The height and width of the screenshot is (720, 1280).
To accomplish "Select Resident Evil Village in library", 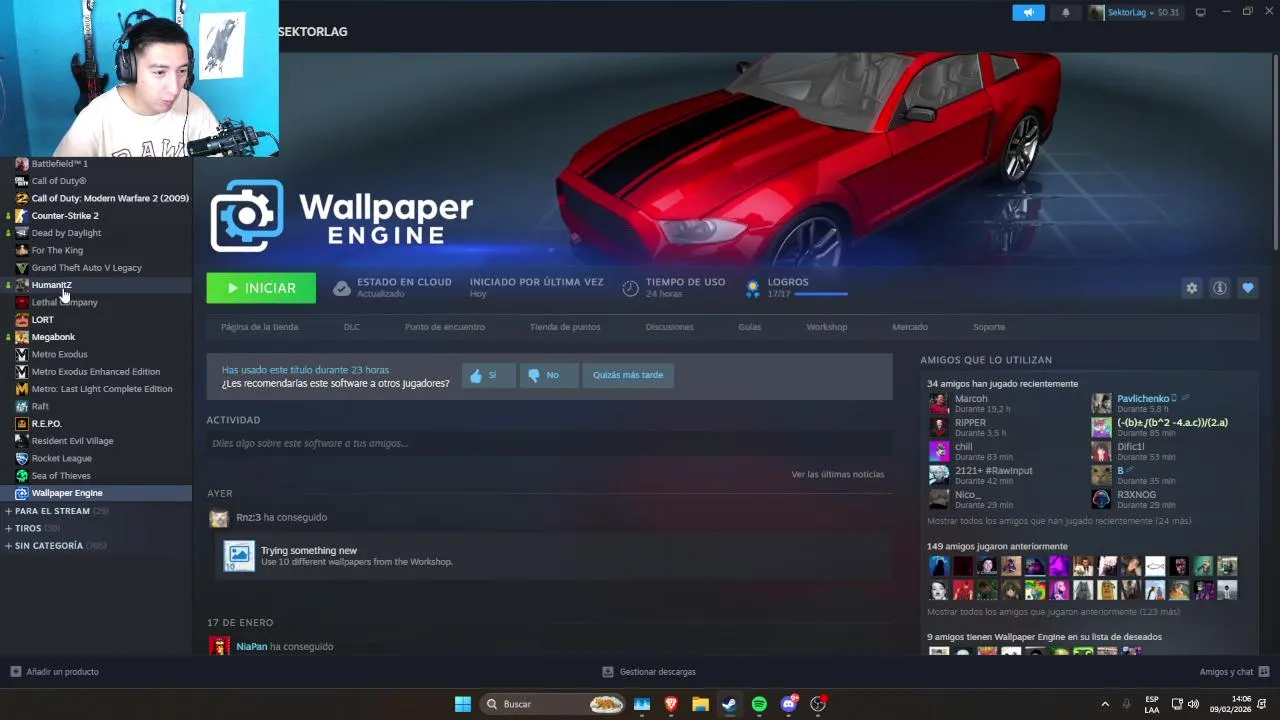I will point(72,441).
